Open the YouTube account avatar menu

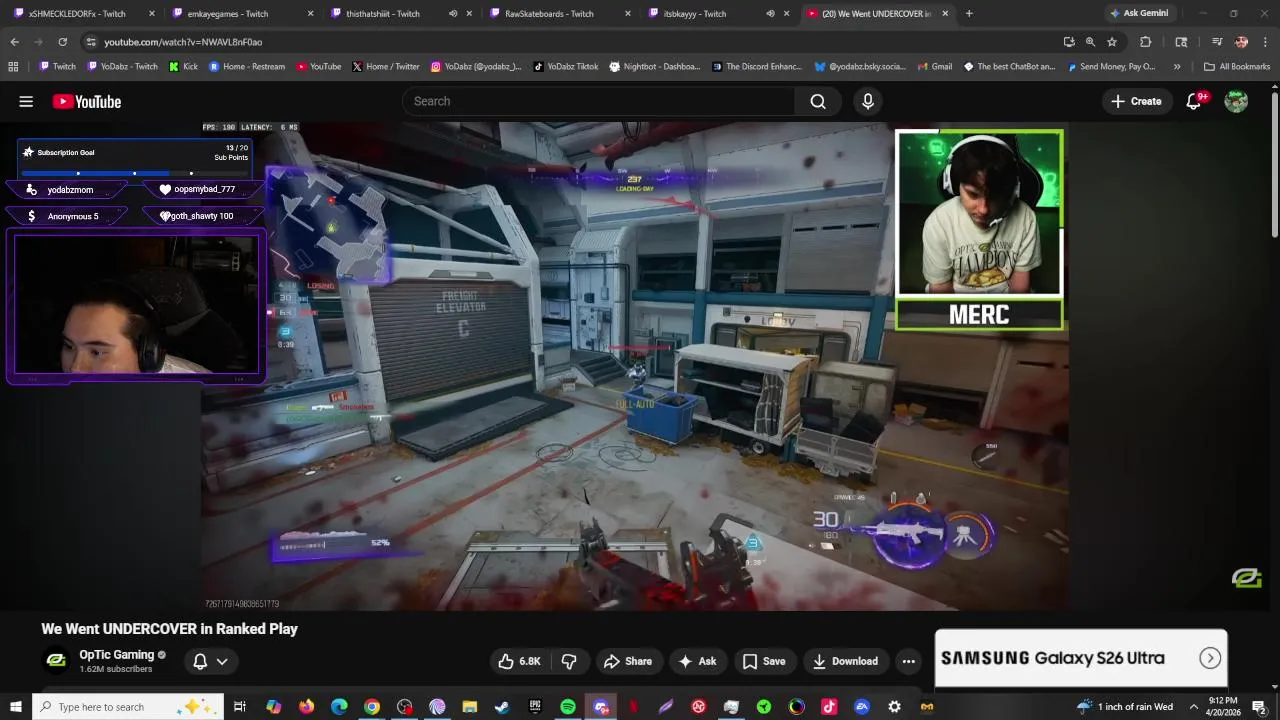[1236, 101]
